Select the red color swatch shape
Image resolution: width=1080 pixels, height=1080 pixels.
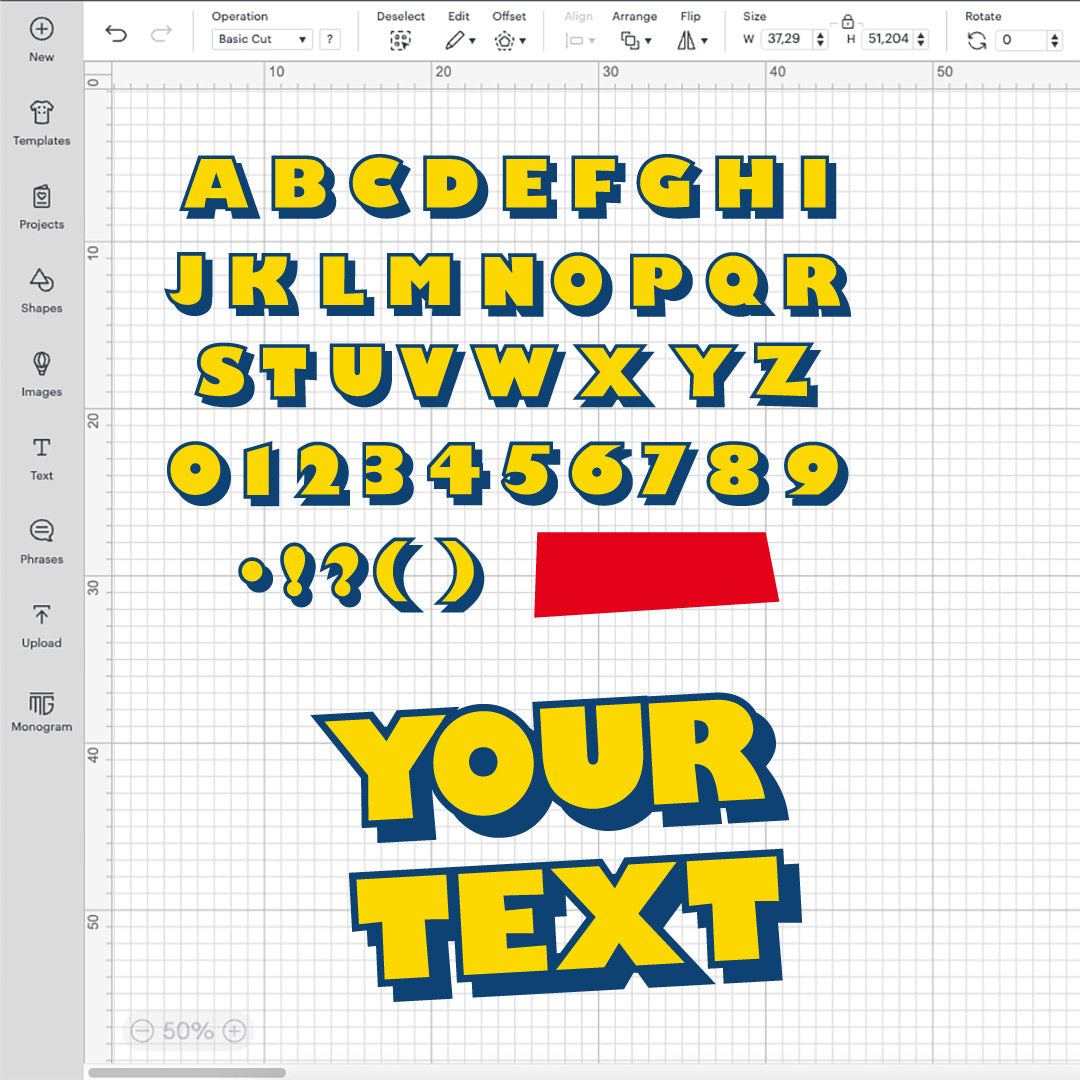pyautogui.click(x=655, y=572)
